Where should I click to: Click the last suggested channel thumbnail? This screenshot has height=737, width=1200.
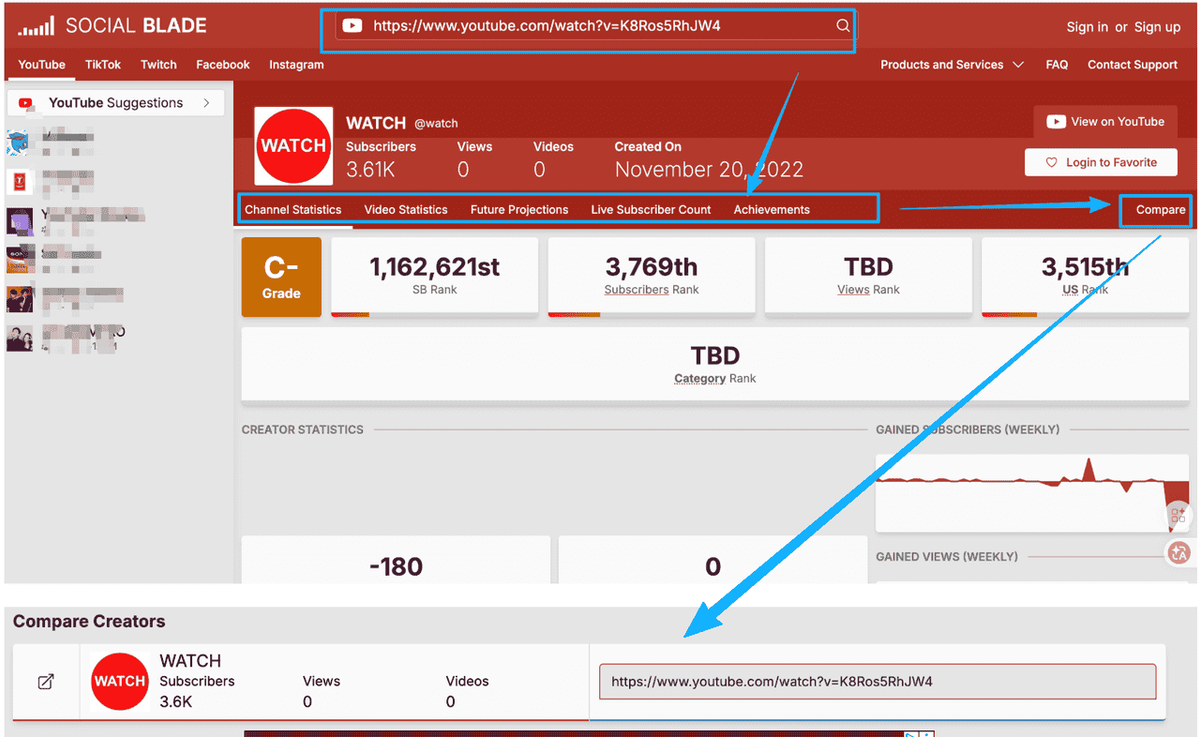20,337
